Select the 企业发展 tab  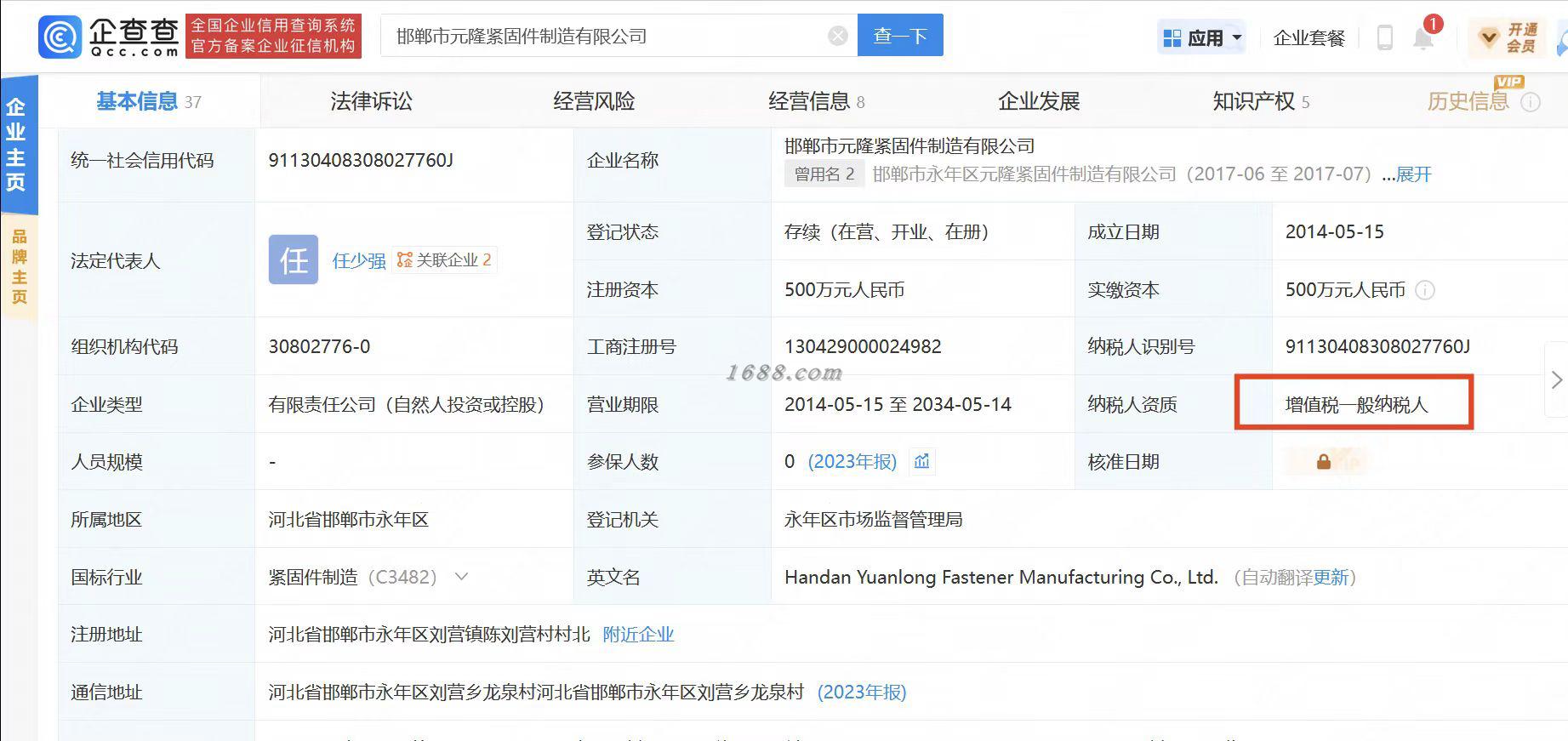point(1039,101)
